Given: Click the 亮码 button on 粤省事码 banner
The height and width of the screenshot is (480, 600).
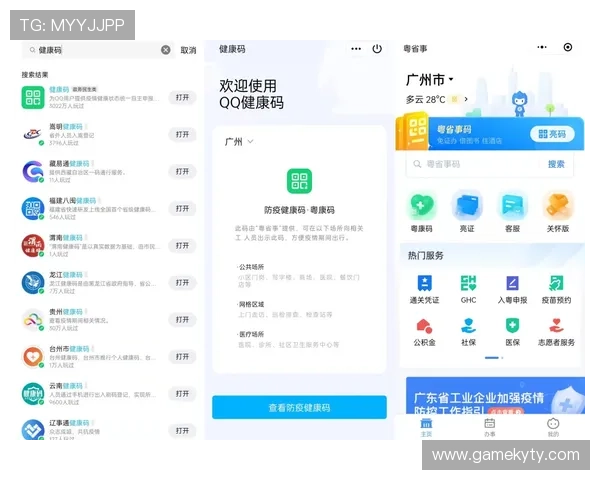Looking at the screenshot, I should pyautogui.click(x=552, y=134).
